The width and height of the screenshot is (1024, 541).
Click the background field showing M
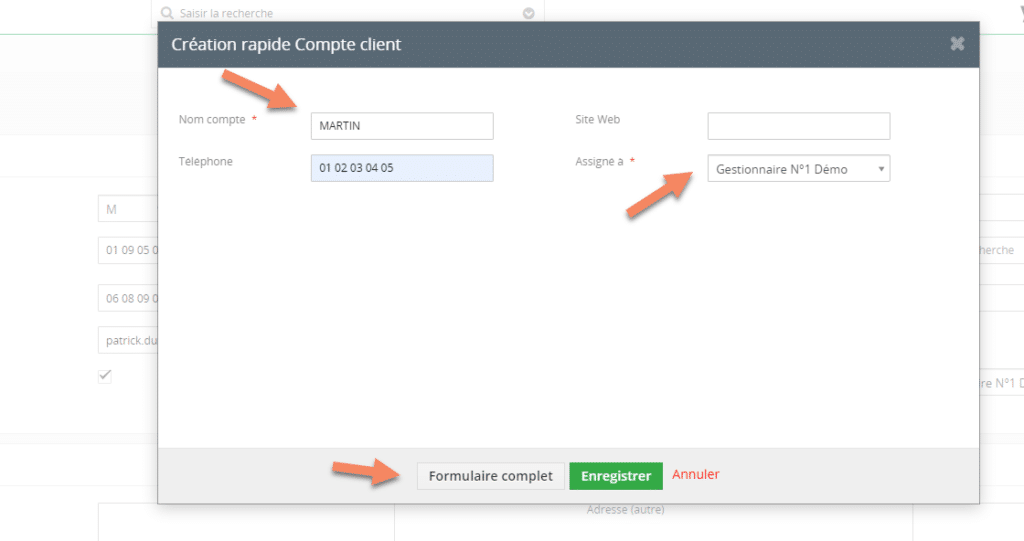tap(128, 209)
